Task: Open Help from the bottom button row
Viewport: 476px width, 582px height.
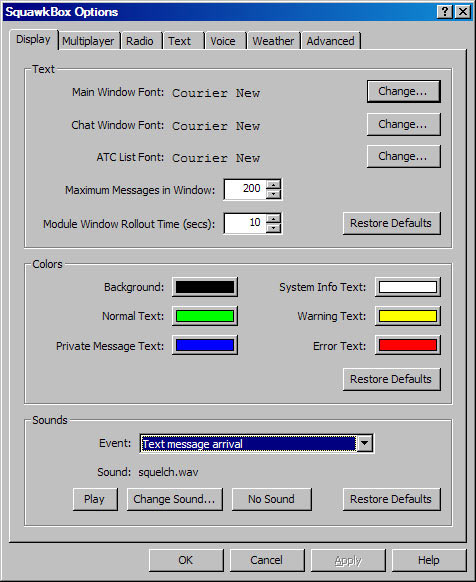Action: click(429, 560)
